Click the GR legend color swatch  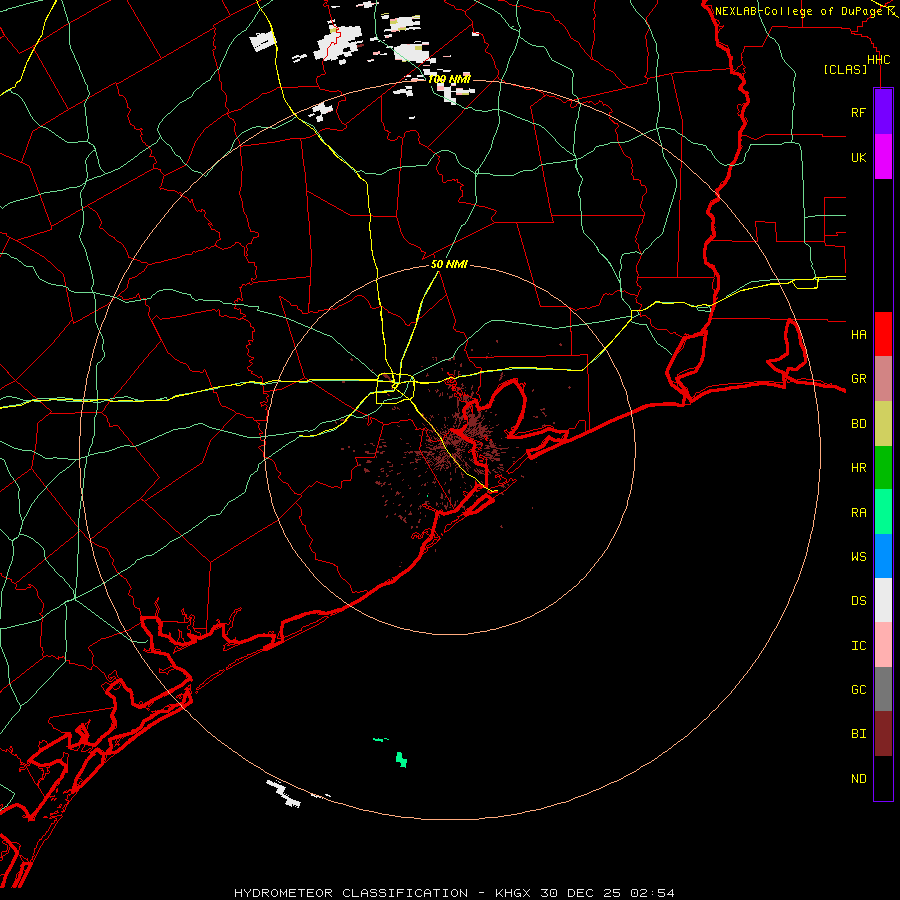pos(883,379)
